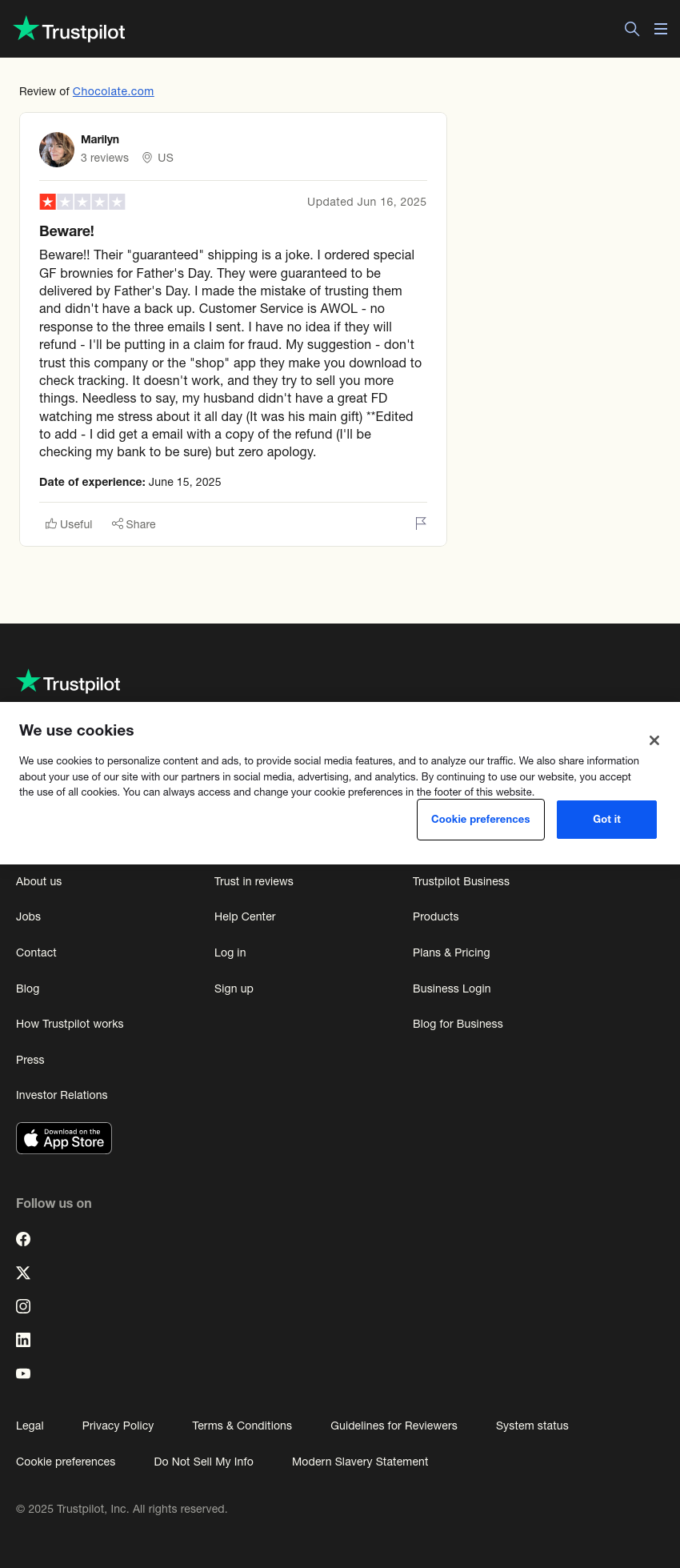Click the 3 reviews count text

105,158
